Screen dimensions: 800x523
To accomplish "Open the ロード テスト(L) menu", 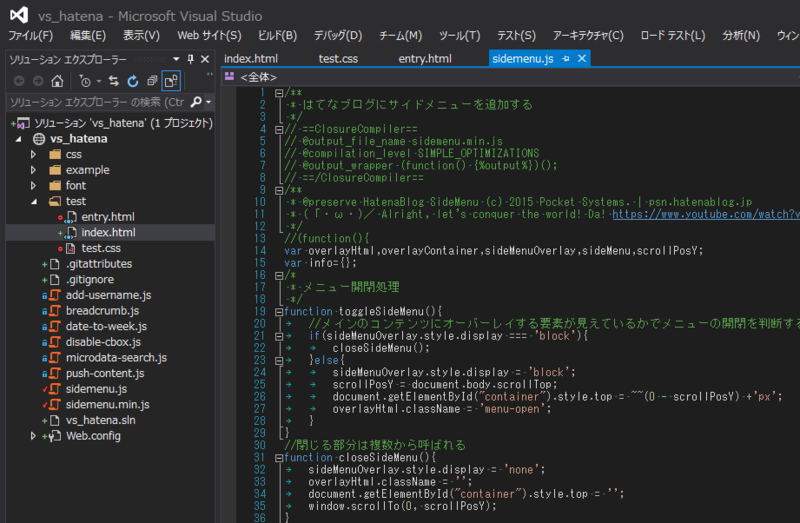I will click(x=673, y=35).
